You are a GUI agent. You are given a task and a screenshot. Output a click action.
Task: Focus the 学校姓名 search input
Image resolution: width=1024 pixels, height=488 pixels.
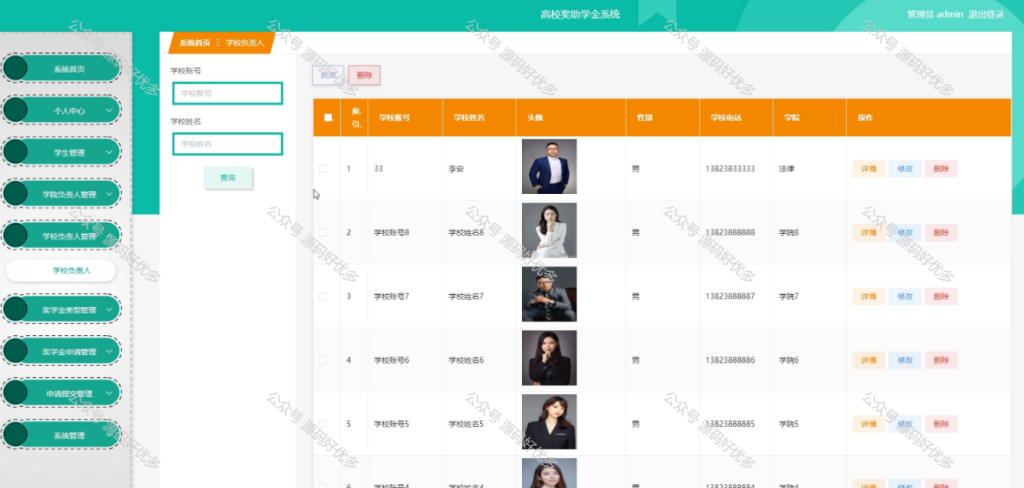click(x=227, y=144)
